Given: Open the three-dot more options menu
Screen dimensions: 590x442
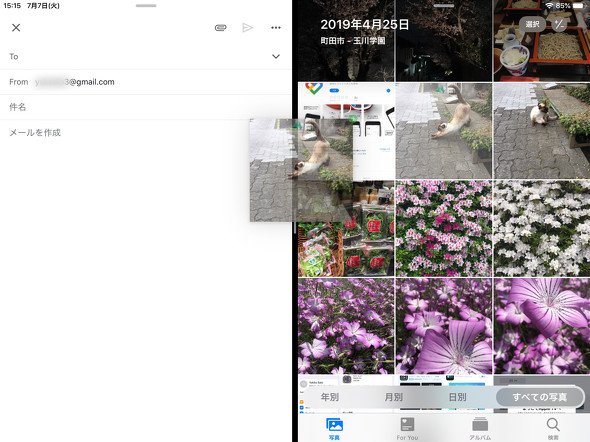Looking at the screenshot, I should click(x=276, y=27).
